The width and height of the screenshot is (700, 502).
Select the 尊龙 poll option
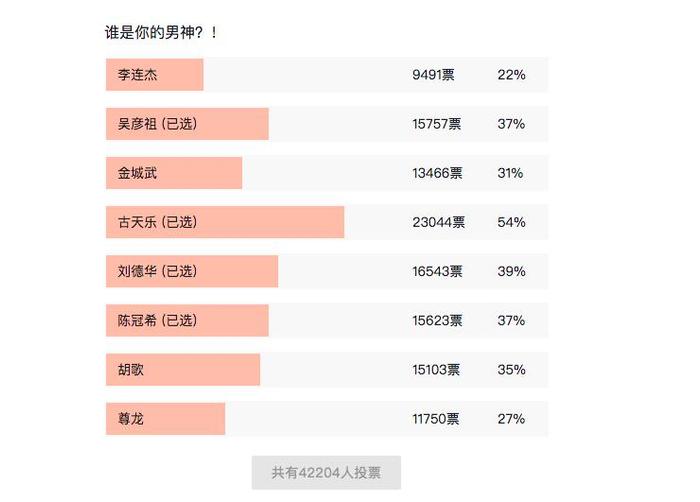327,418
